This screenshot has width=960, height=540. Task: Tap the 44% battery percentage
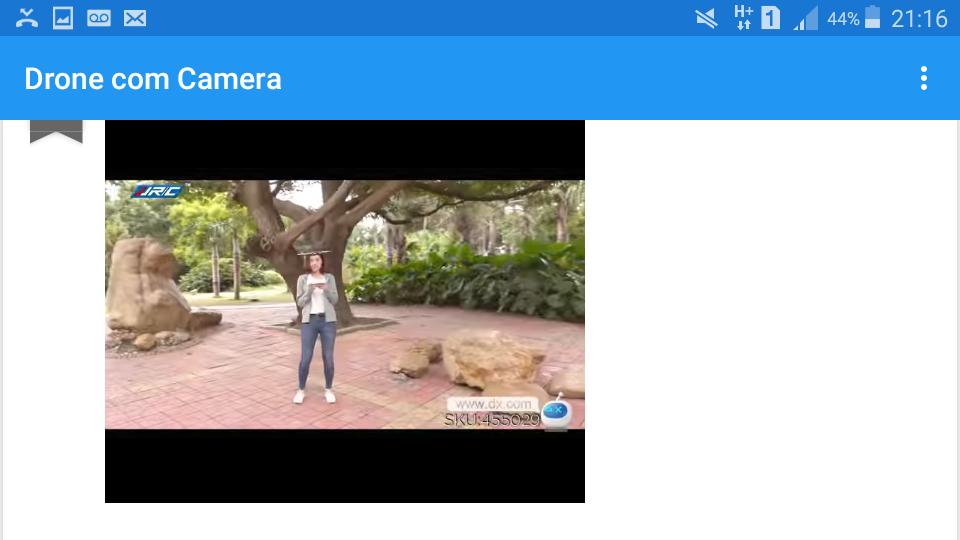(x=844, y=19)
